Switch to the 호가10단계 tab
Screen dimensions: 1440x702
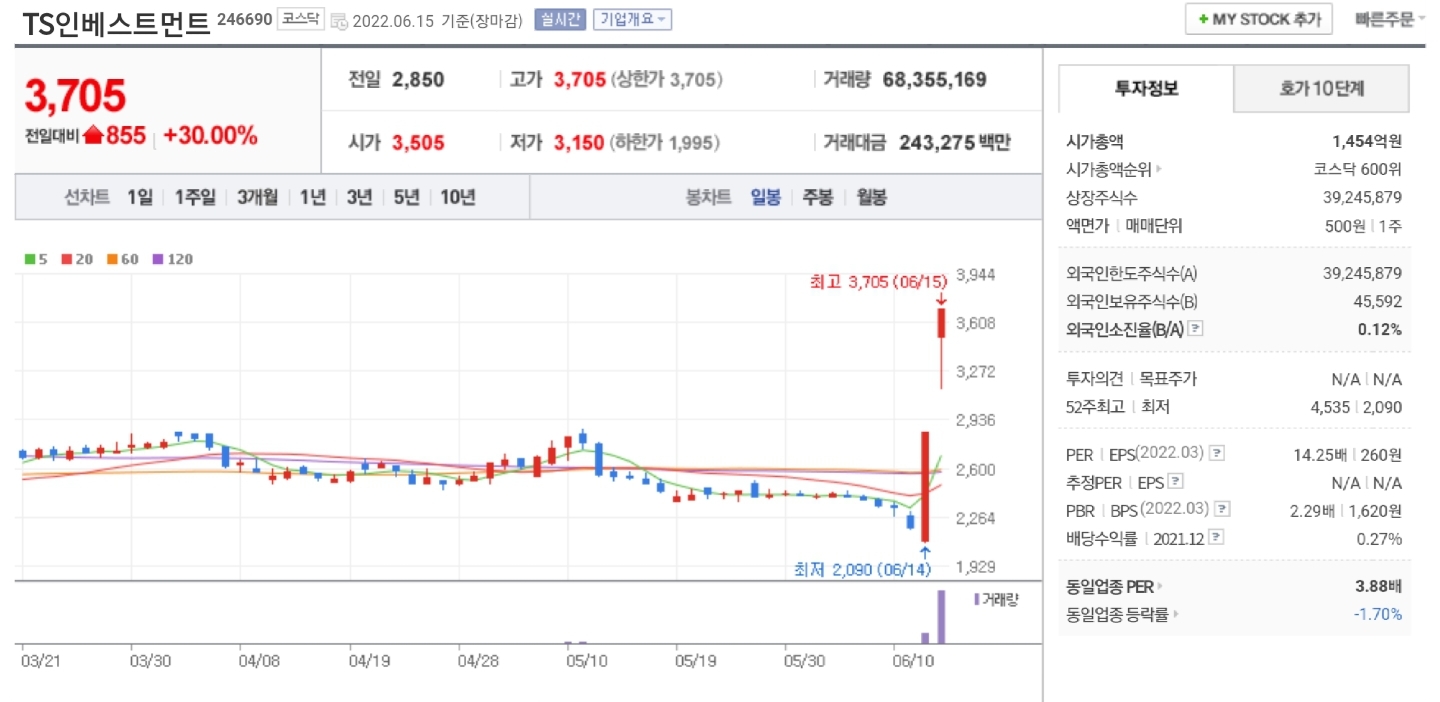point(1321,88)
